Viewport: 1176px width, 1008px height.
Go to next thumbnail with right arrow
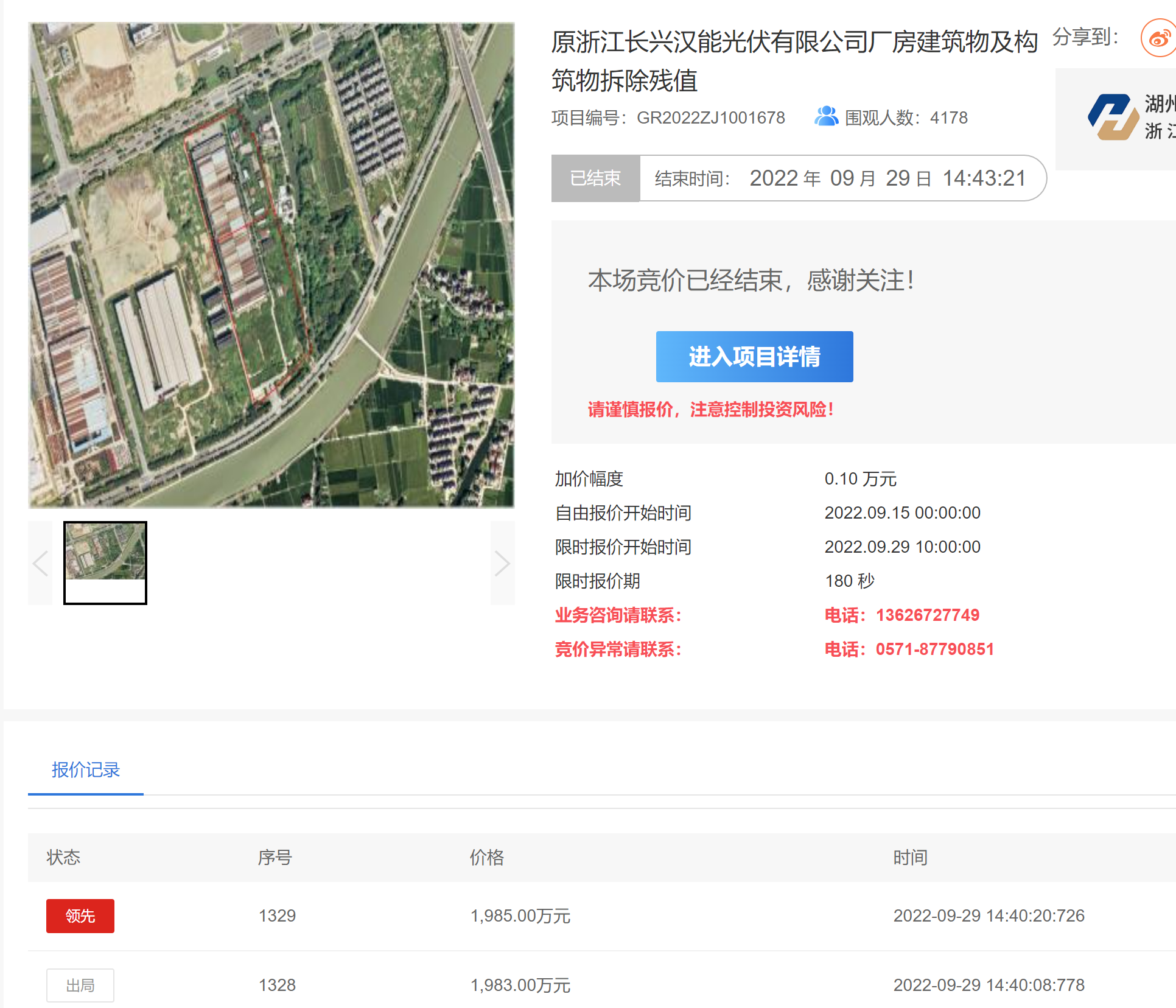(x=502, y=563)
